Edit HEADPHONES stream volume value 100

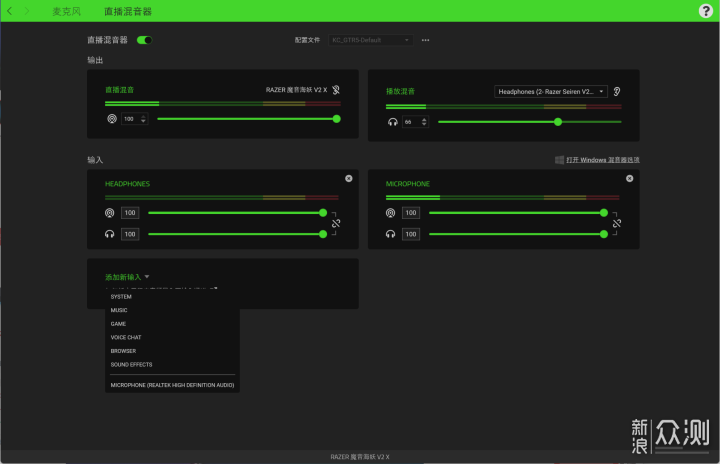tap(130, 213)
